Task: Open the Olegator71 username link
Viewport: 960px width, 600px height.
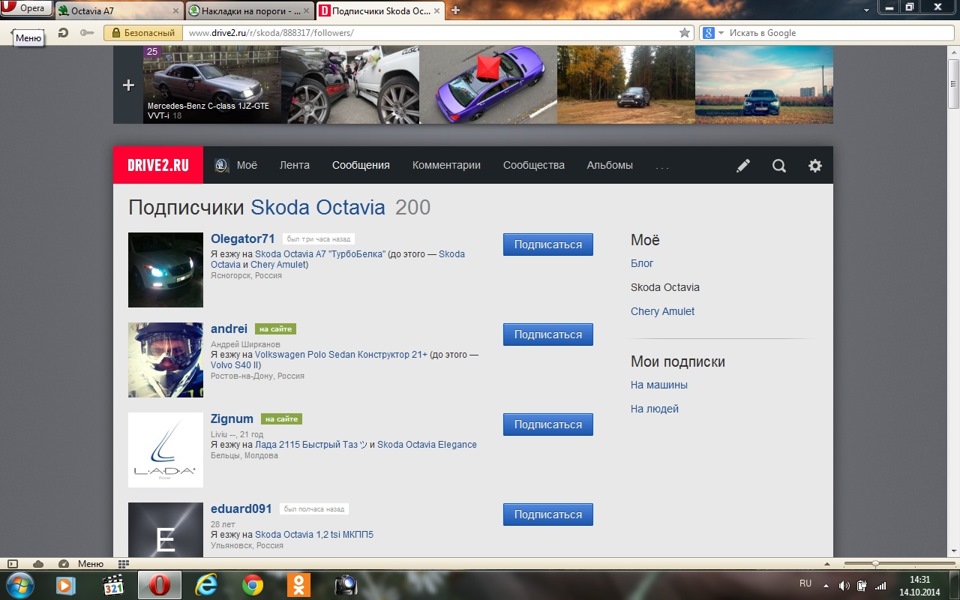Action: pos(242,239)
